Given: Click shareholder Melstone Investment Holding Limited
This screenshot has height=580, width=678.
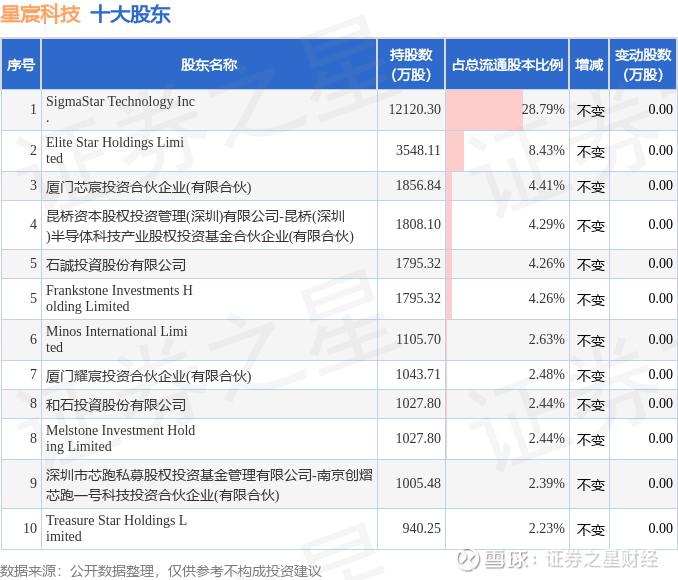Looking at the screenshot, I should point(120,438).
